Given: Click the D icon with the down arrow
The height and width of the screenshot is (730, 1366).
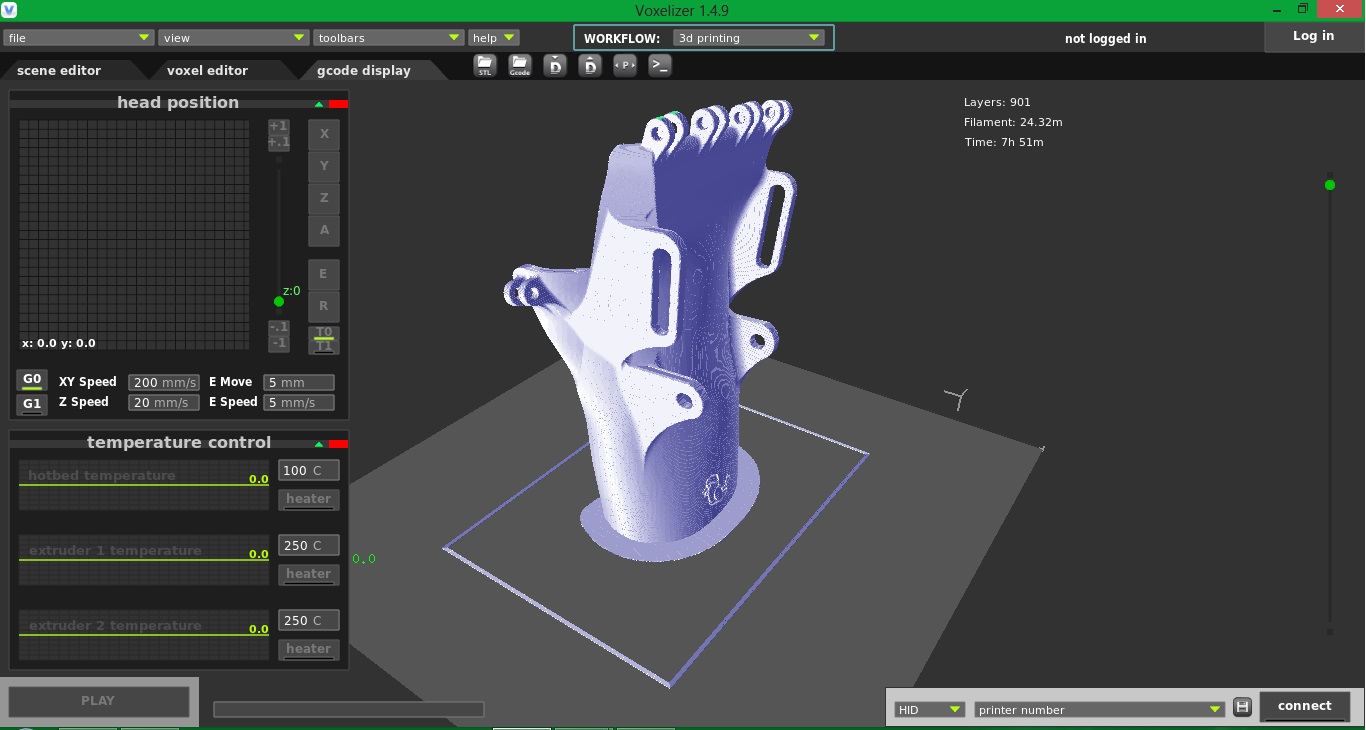Looking at the screenshot, I should (555, 66).
